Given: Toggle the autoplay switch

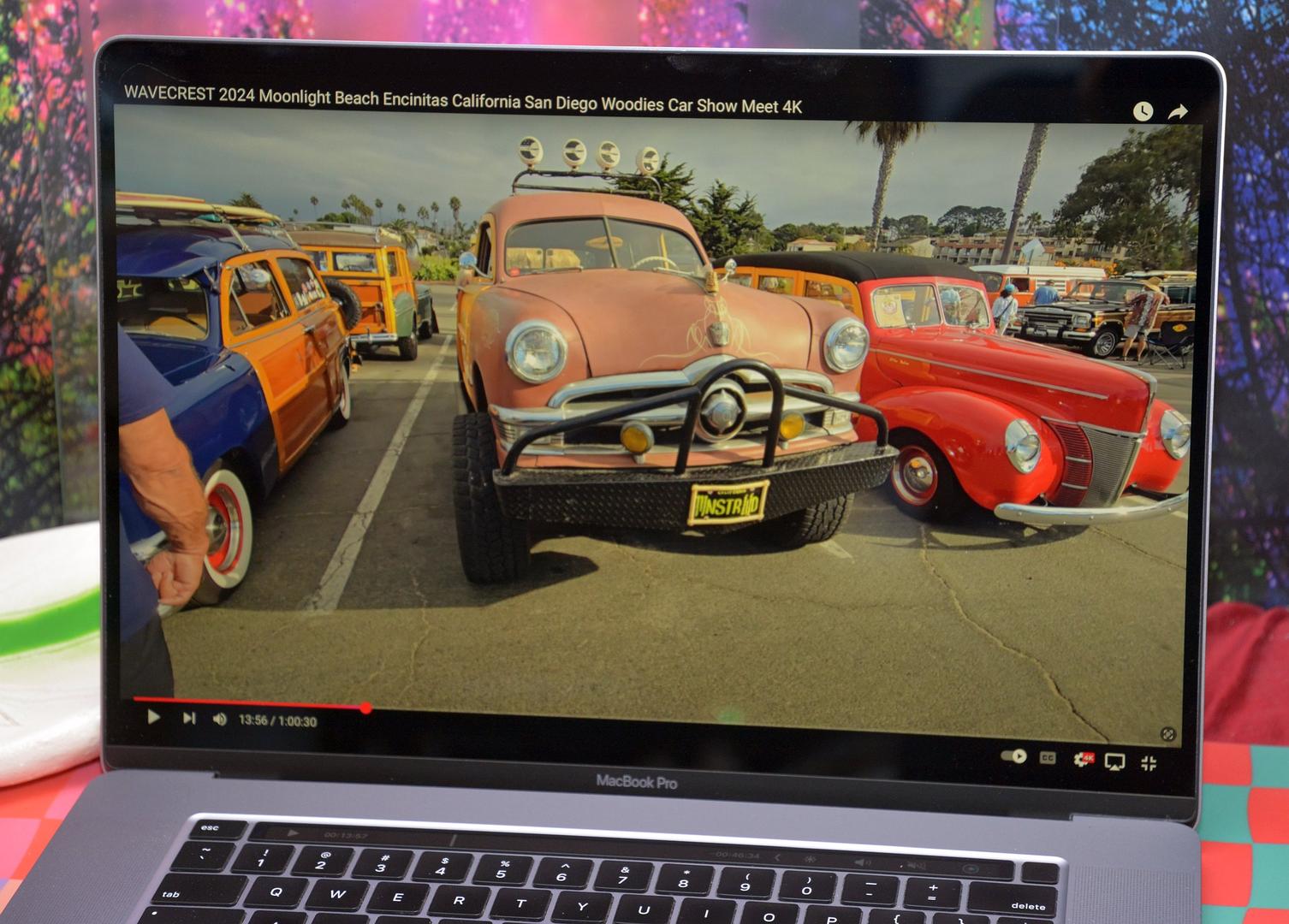Looking at the screenshot, I should pos(1013,756).
